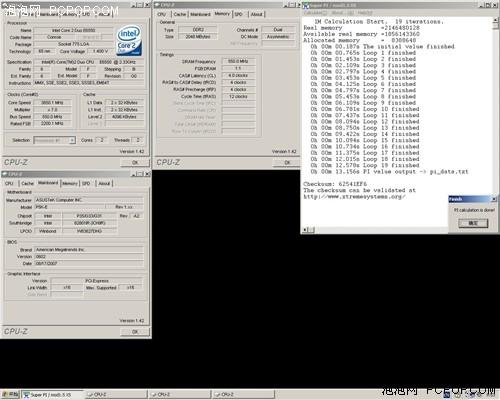Open the Windows Start button
The height and width of the screenshot is (400, 500).
(x=10, y=395)
